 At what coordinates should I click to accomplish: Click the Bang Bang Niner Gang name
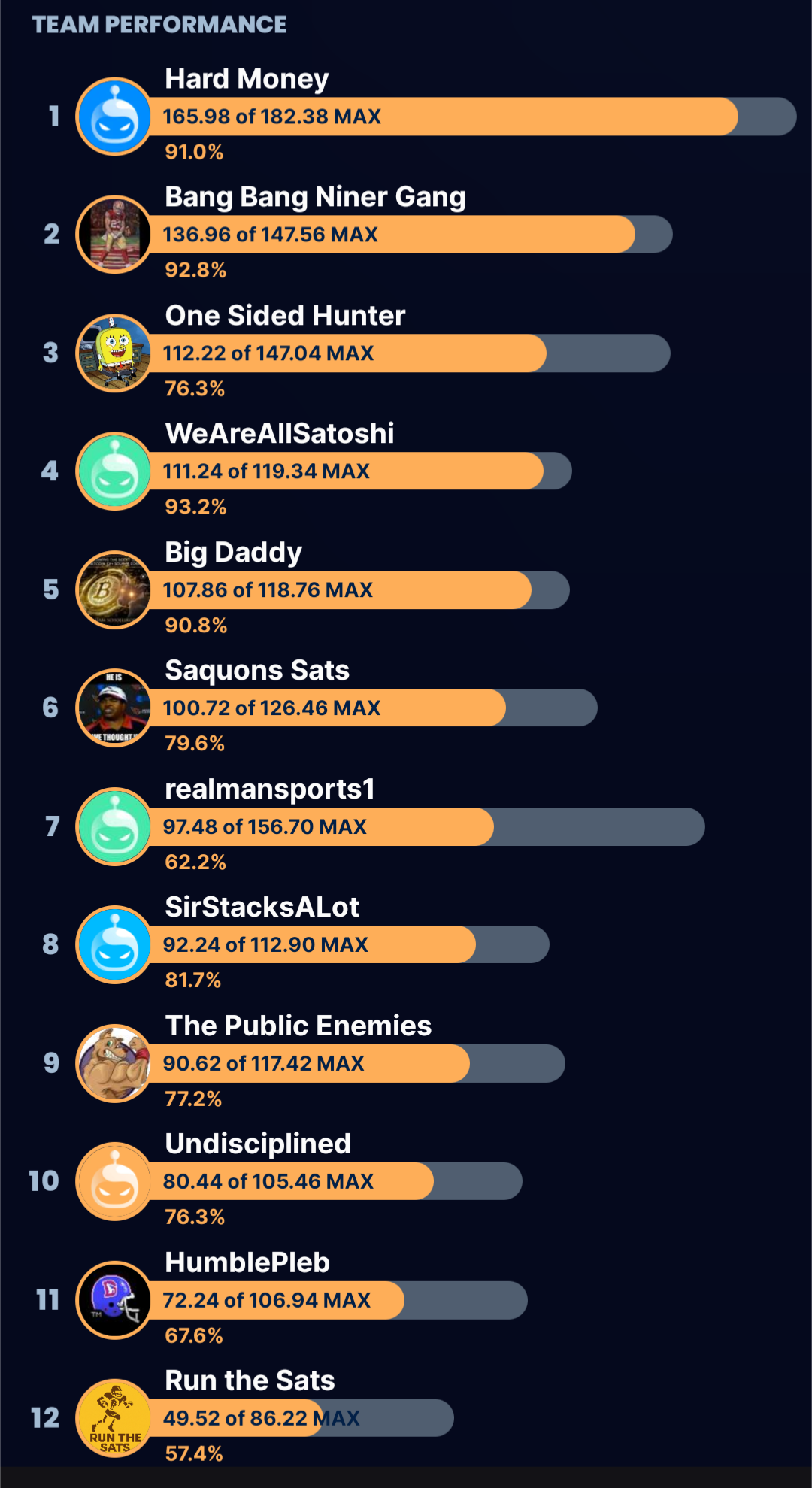315,197
